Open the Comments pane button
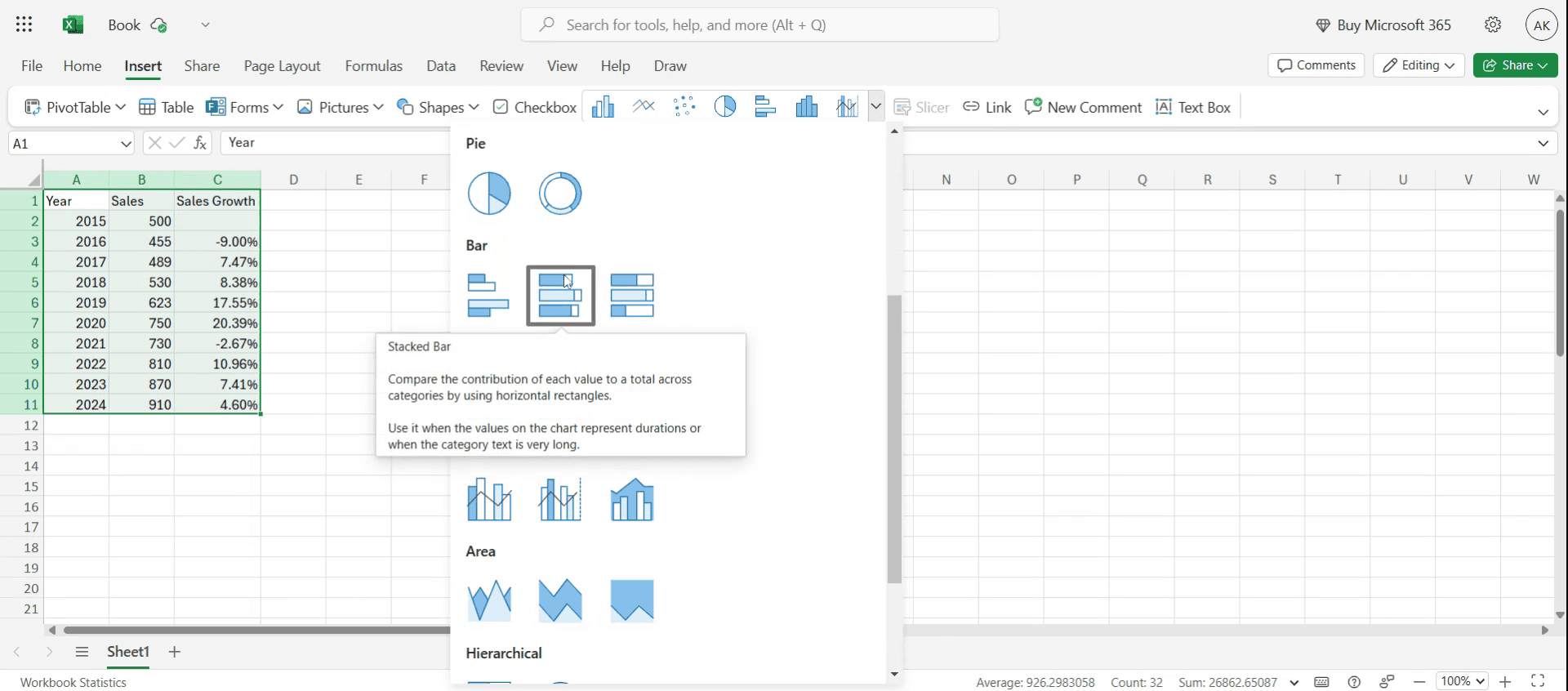Screen dimensions: 1568x691 click(x=1316, y=65)
